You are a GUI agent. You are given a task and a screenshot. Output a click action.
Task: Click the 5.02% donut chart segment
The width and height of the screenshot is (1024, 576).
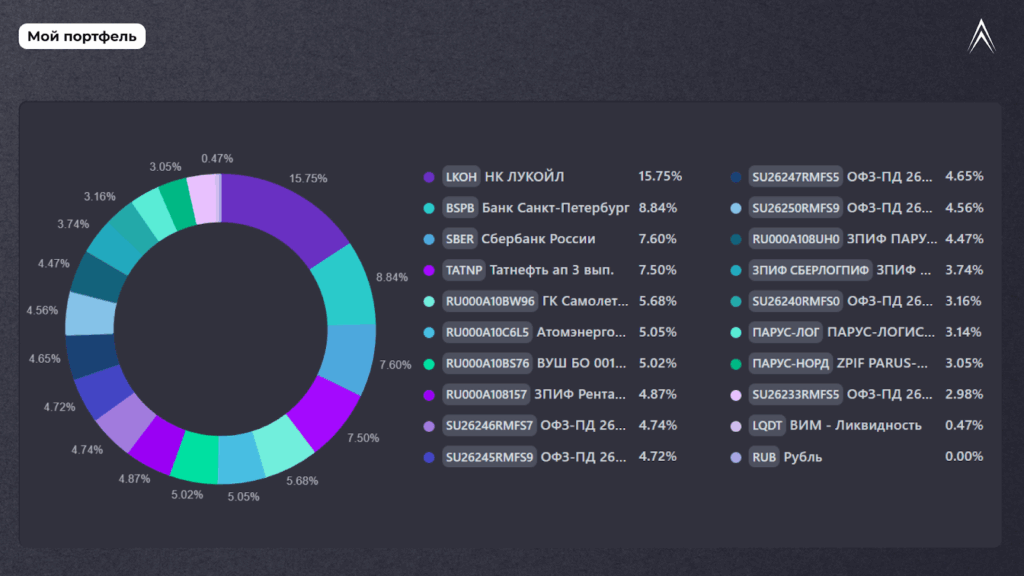197,457
